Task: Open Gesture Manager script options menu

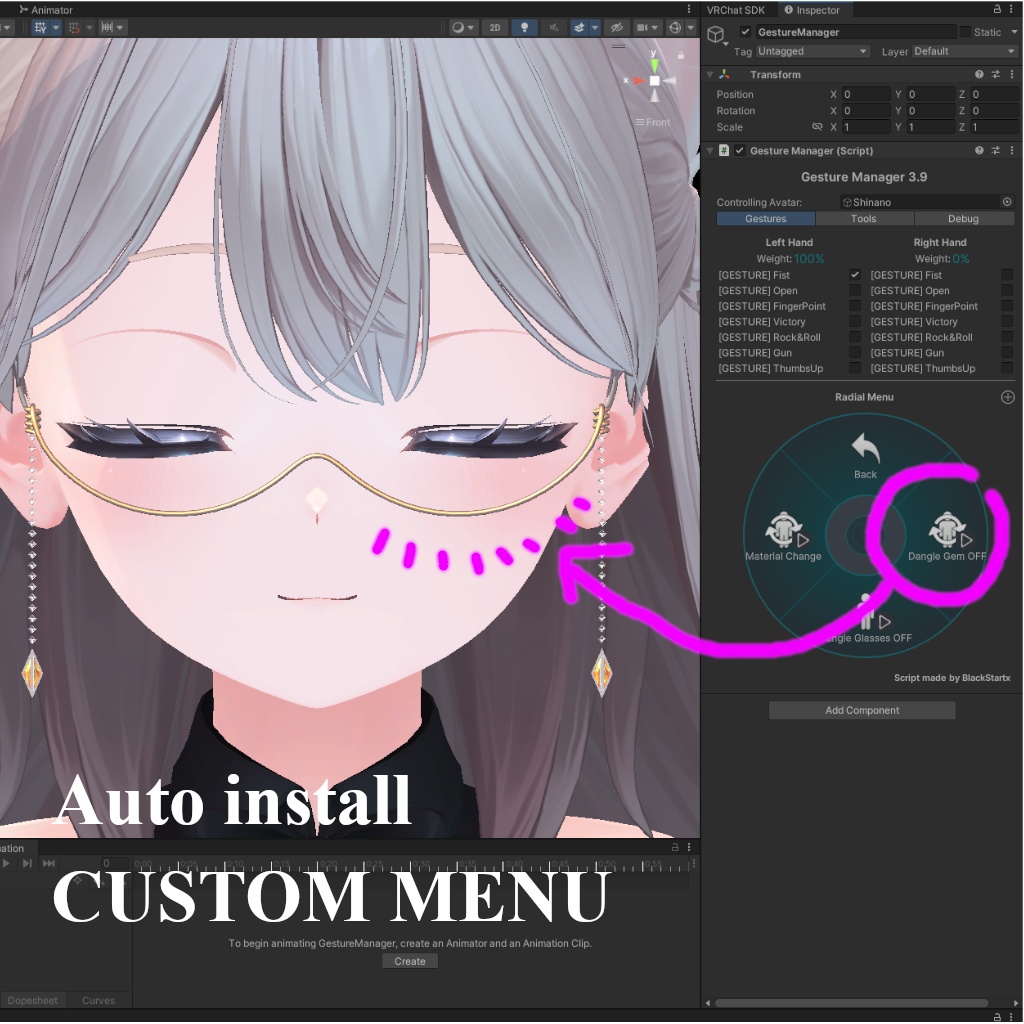Action: pos(1012,150)
